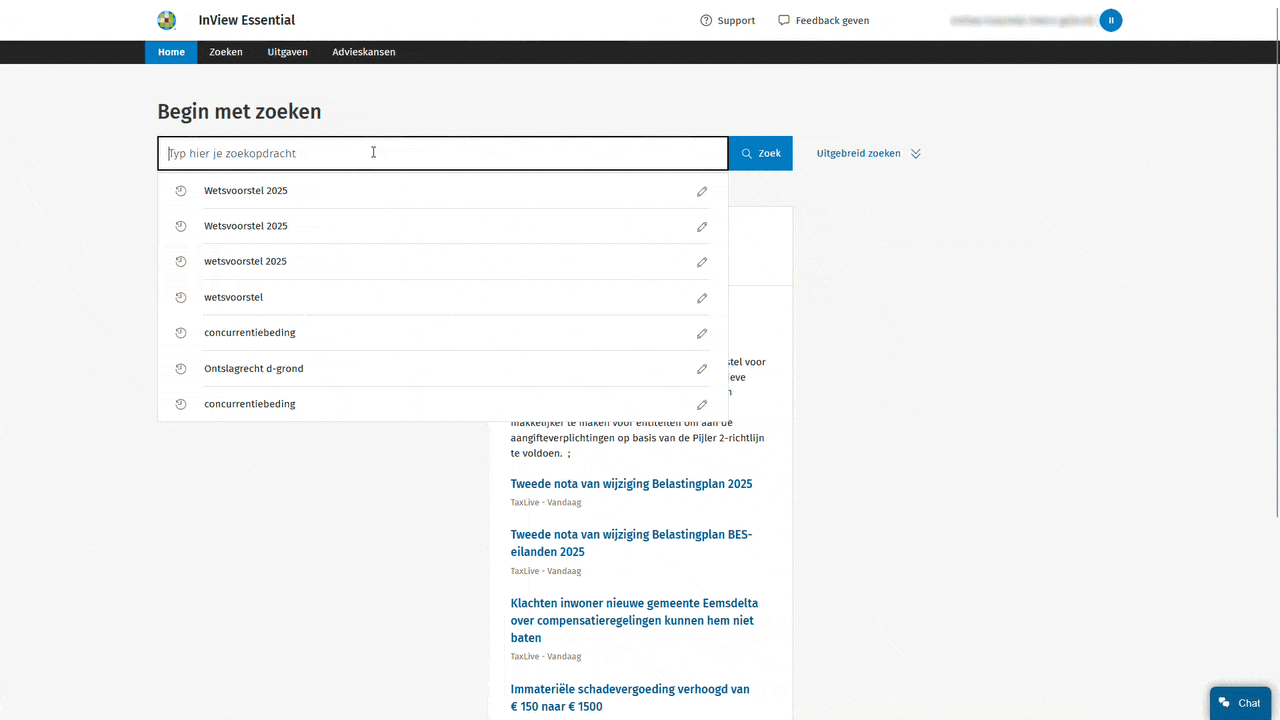Open the Home tab

[x=171, y=52]
